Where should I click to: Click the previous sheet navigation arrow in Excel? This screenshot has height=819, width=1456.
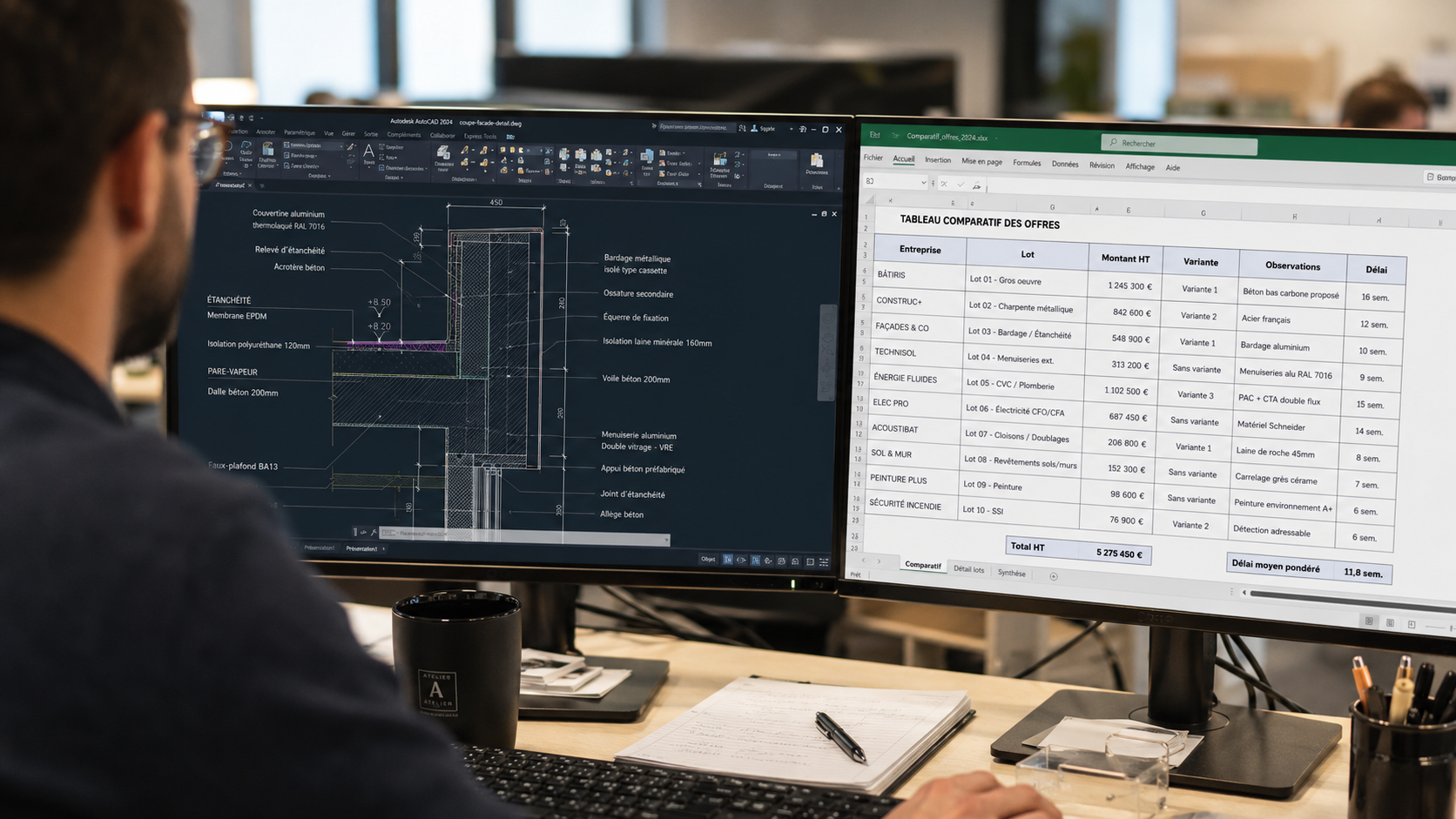pyautogui.click(x=865, y=561)
